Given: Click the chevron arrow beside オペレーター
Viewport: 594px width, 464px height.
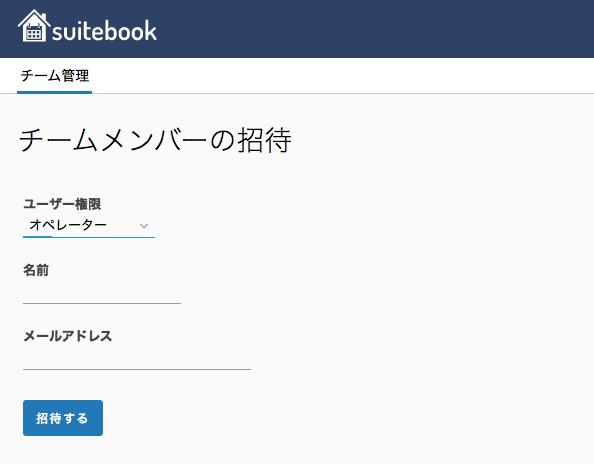Looking at the screenshot, I should point(144,226).
